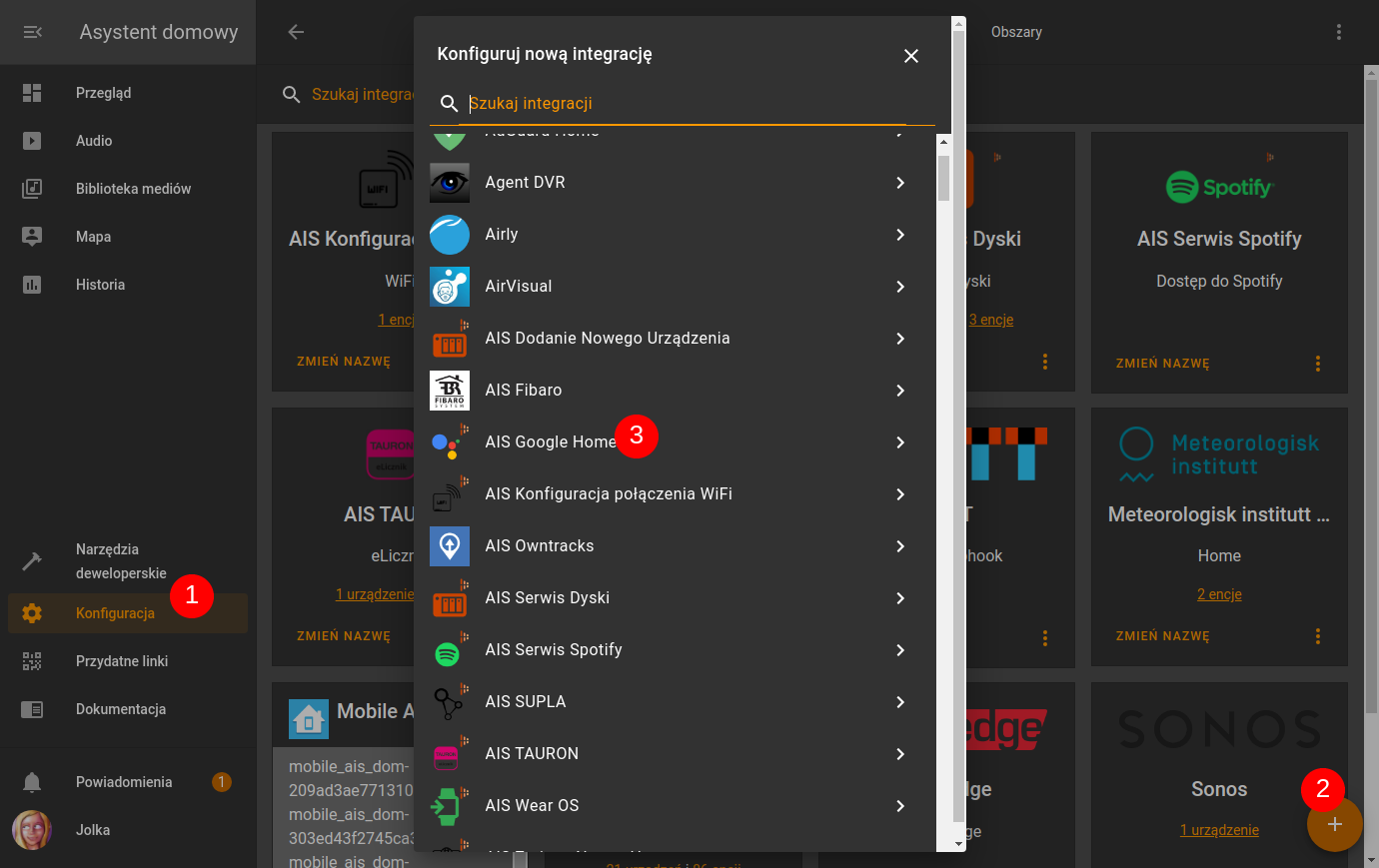Collapse the sidebar with the hamburger icon
Image resolution: width=1379 pixels, height=868 pixels.
[32, 32]
